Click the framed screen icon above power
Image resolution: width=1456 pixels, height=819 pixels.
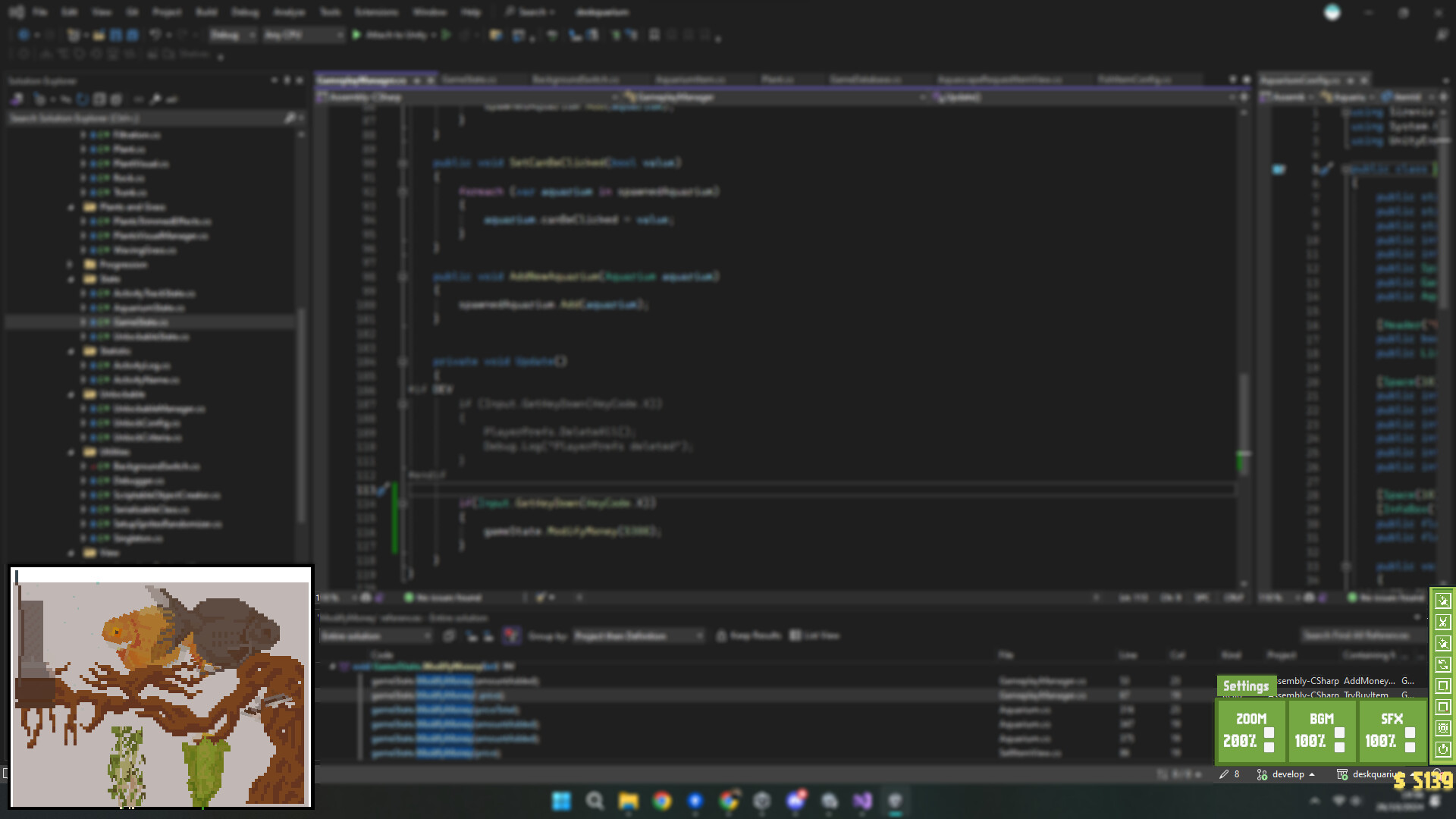pos(1443,728)
